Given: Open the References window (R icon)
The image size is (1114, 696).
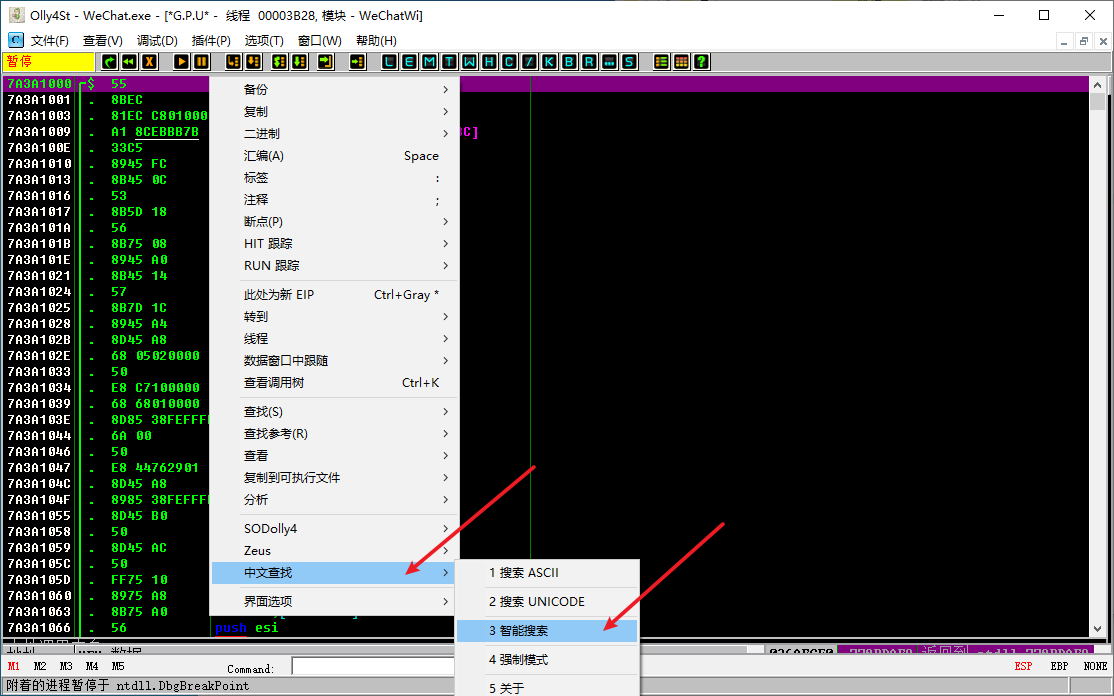Looking at the screenshot, I should (589, 62).
